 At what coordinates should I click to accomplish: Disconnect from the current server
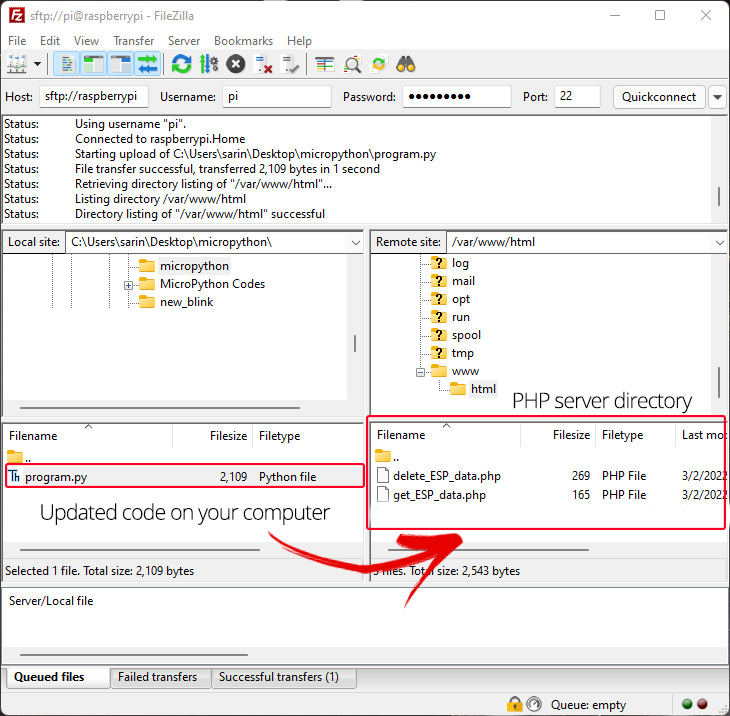pyautogui.click(x=263, y=64)
